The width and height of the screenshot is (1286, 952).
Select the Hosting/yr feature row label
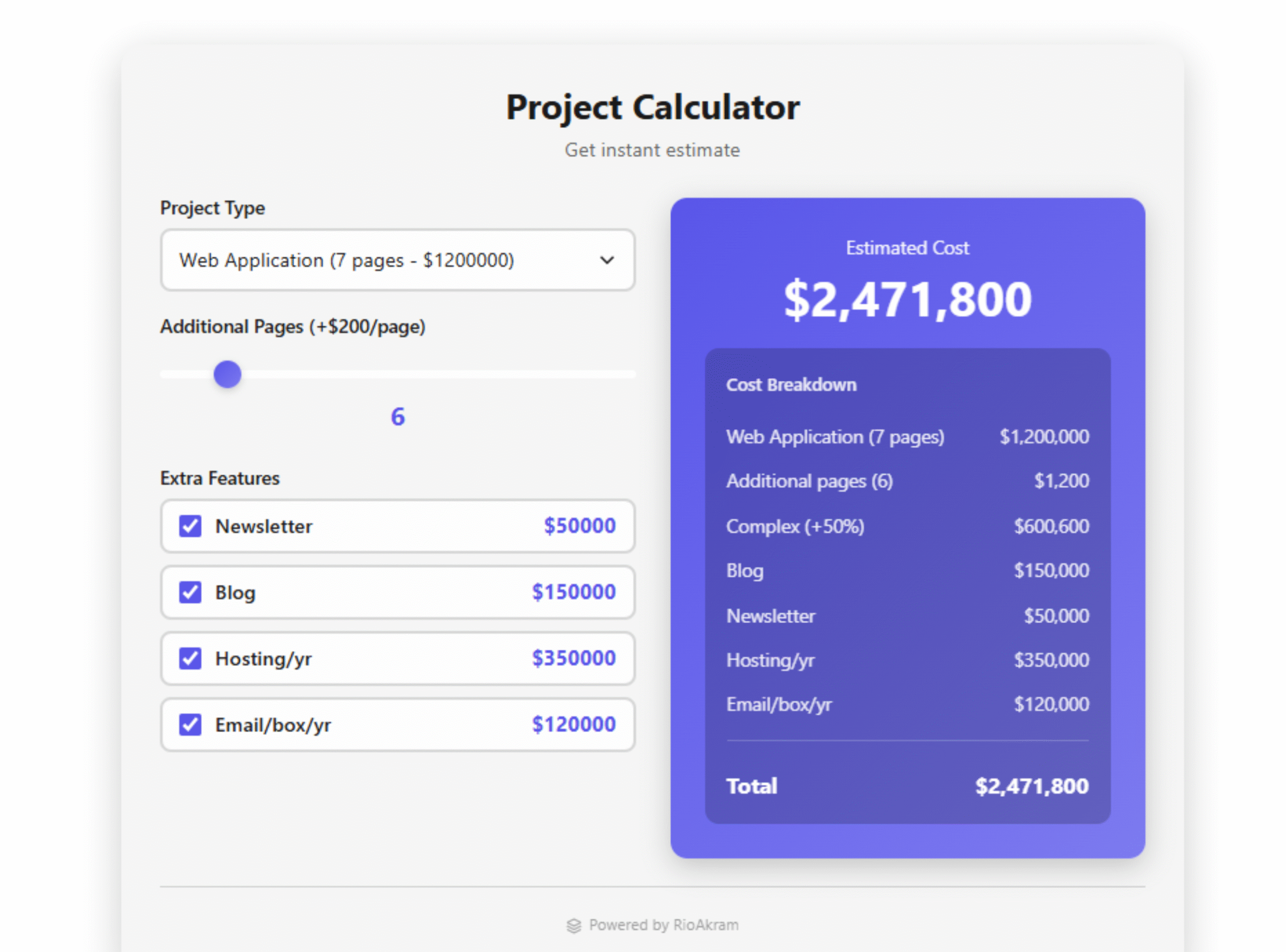coord(263,659)
